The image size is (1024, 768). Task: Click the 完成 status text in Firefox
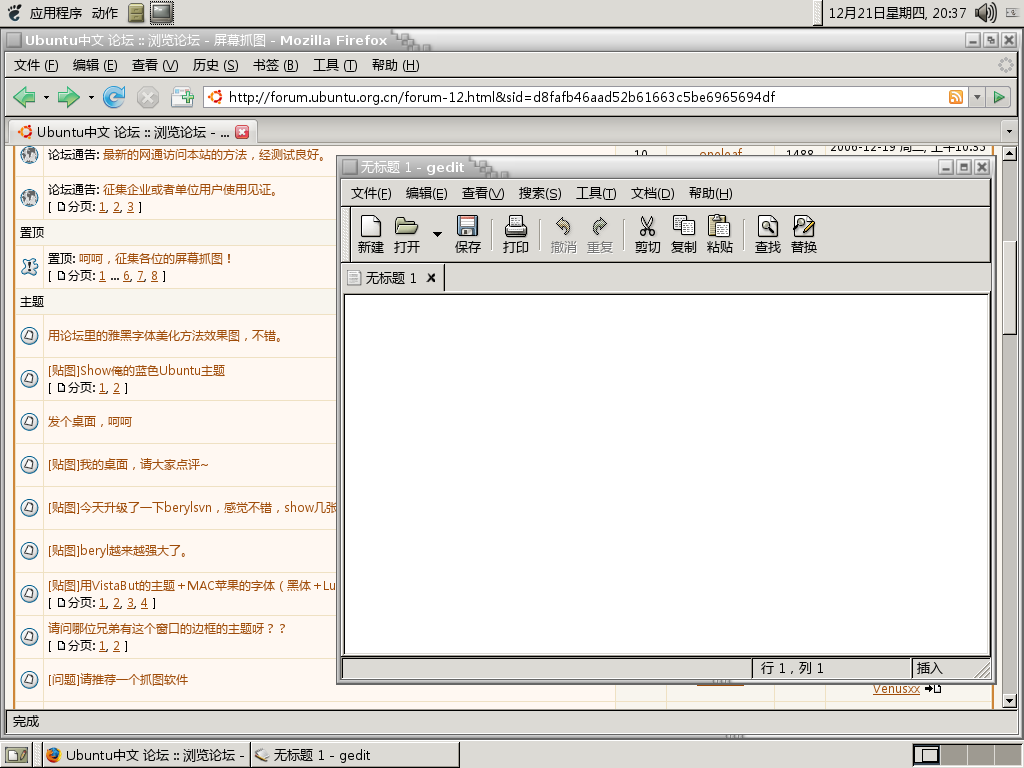tap(26, 722)
